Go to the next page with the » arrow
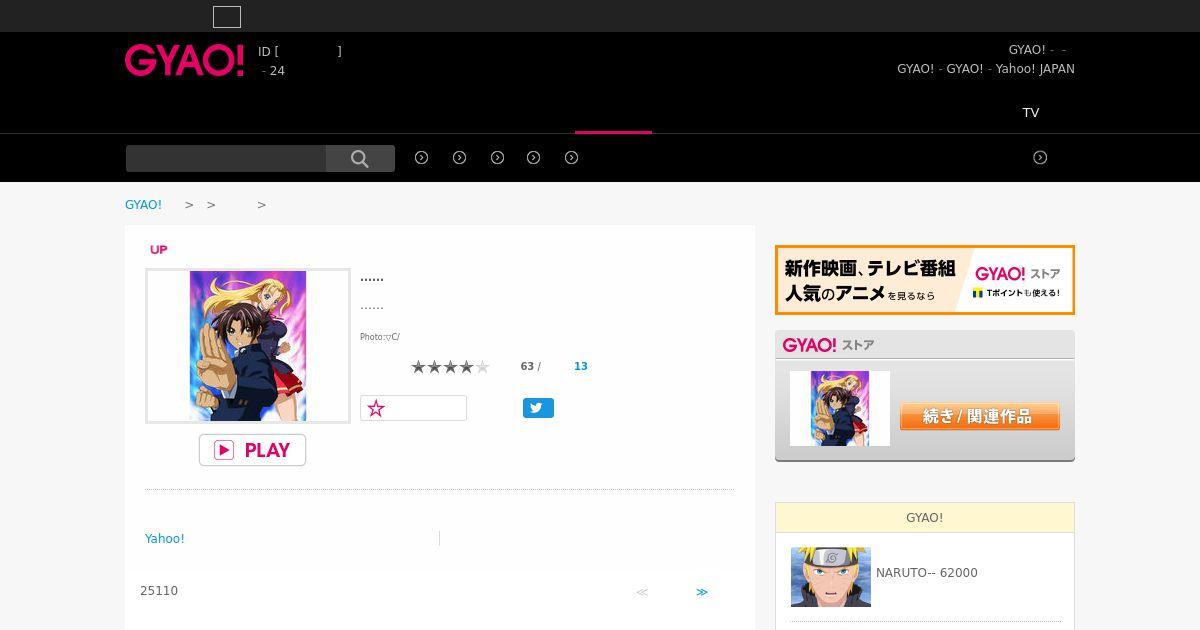The image size is (1200, 630). pyautogui.click(x=702, y=592)
